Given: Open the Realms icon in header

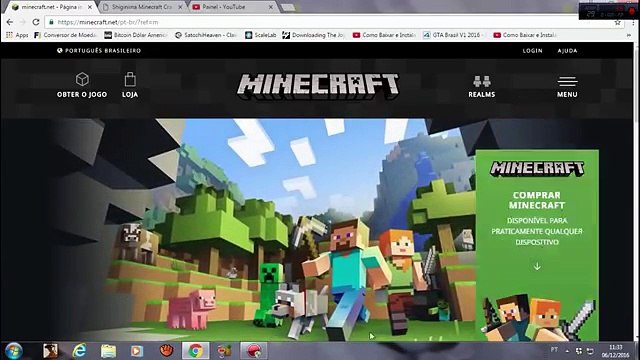Looking at the screenshot, I should point(482,81).
